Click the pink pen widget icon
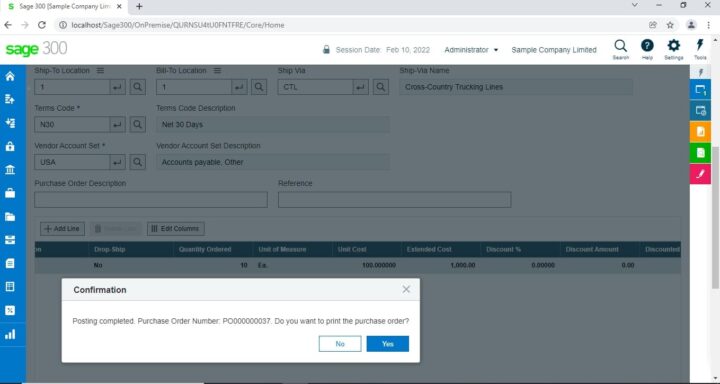Image resolution: width=720 pixels, height=384 pixels. (700, 174)
